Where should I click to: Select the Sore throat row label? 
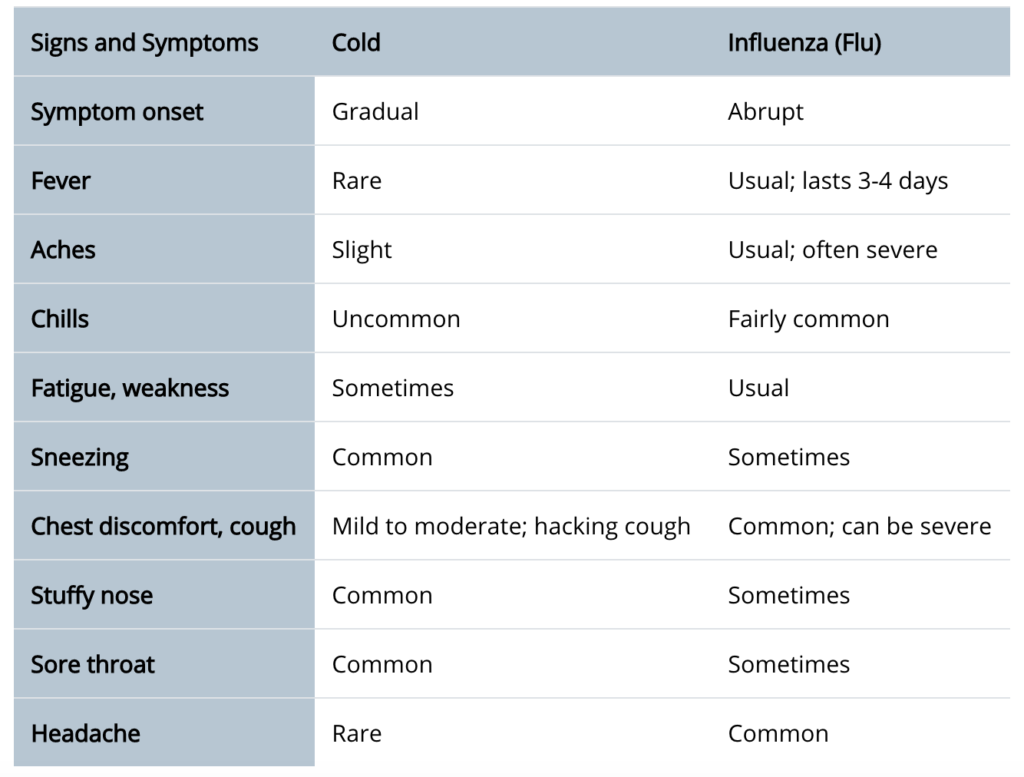tap(93, 665)
